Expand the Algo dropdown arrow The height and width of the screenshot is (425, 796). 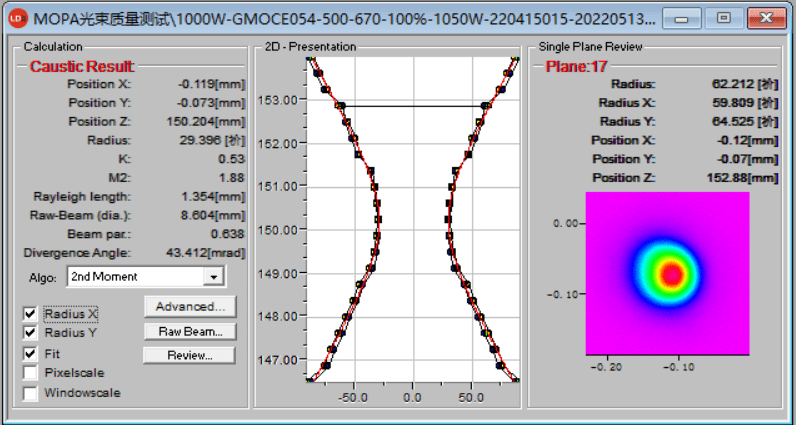click(212, 276)
